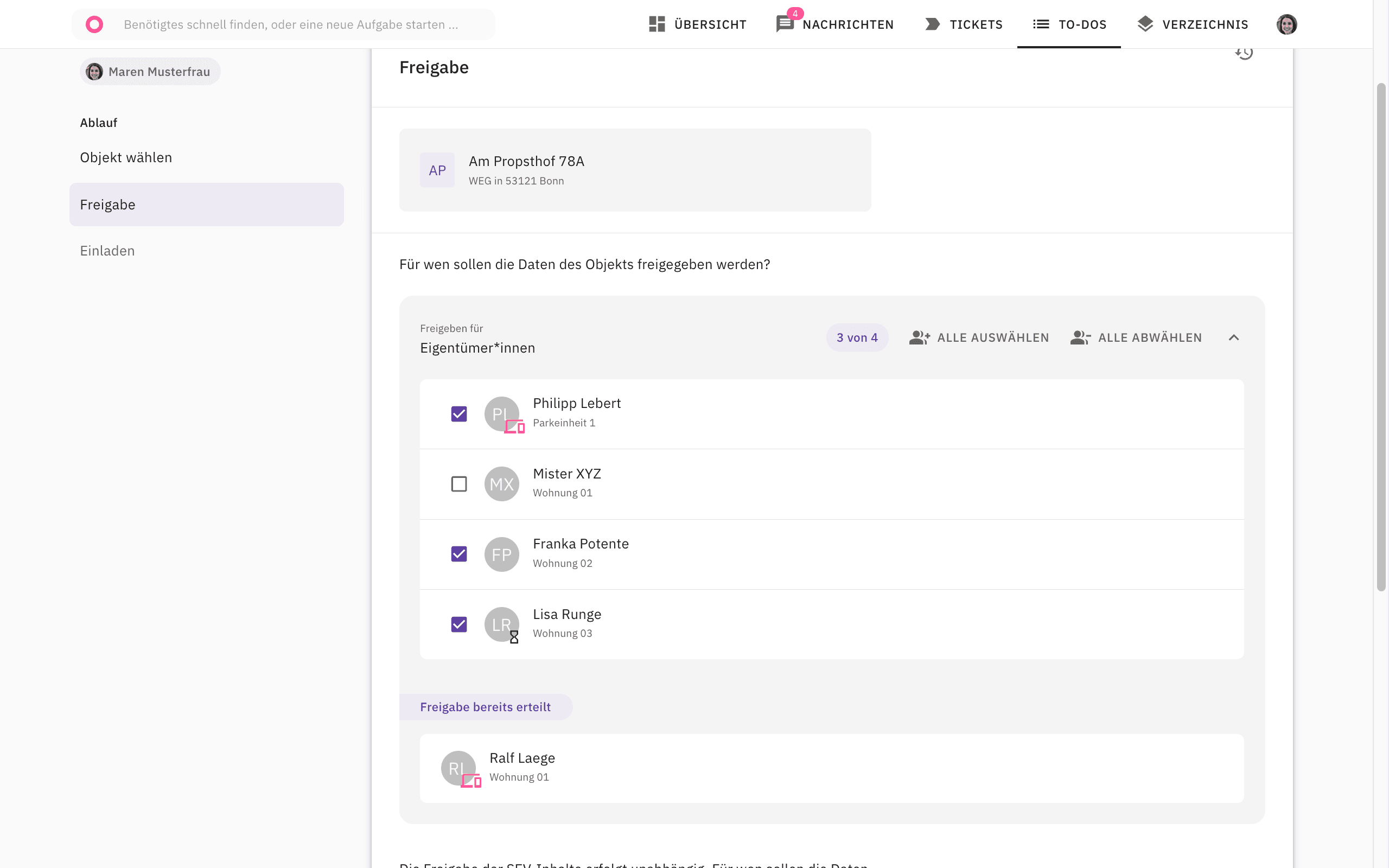
Task: Uncheck Philipp Lebert checkbox
Action: pyautogui.click(x=458, y=414)
